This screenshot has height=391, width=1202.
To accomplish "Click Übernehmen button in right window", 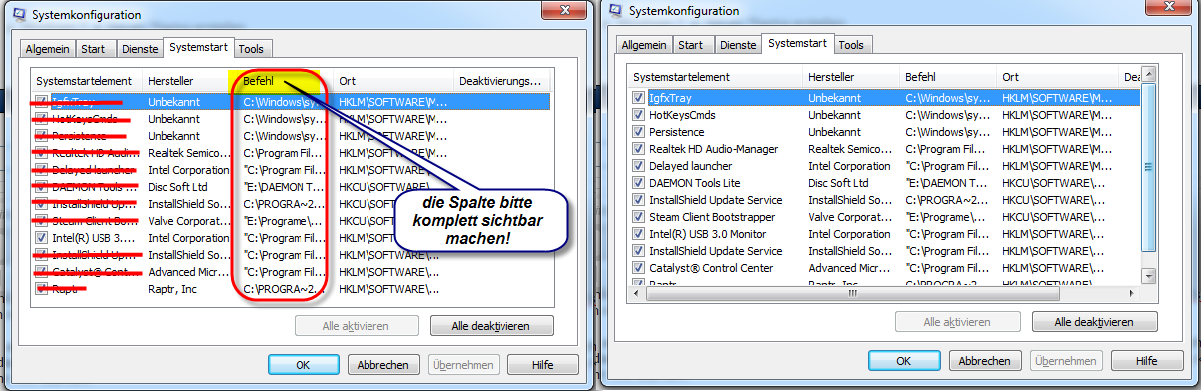I will [1065, 361].
